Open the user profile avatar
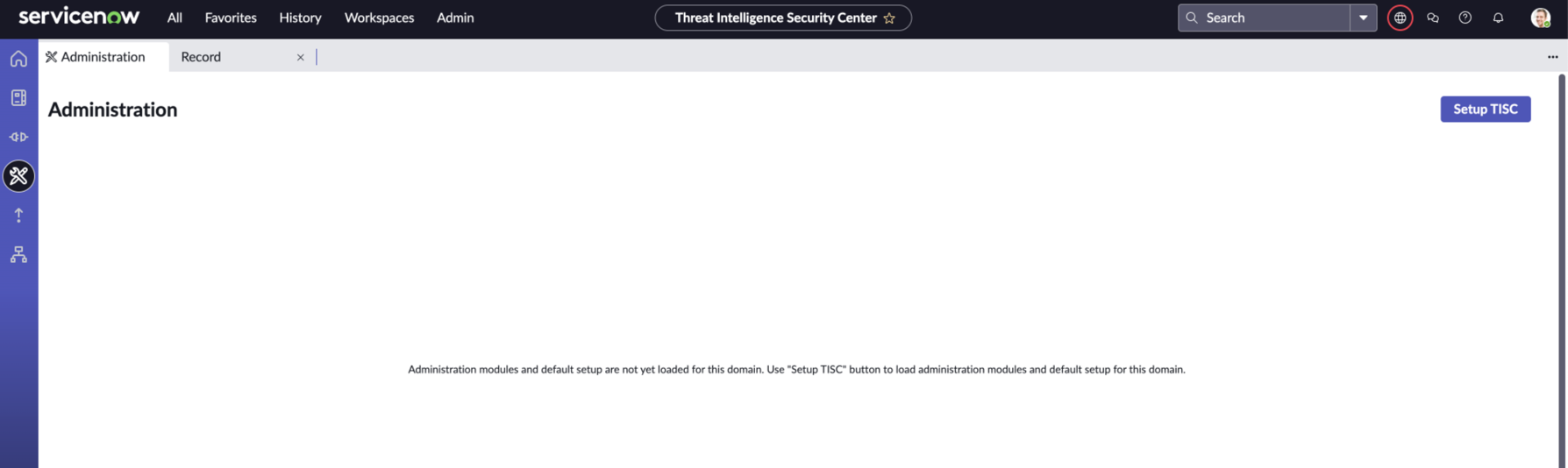1568x468 pixels. [x=1541, y=18]
